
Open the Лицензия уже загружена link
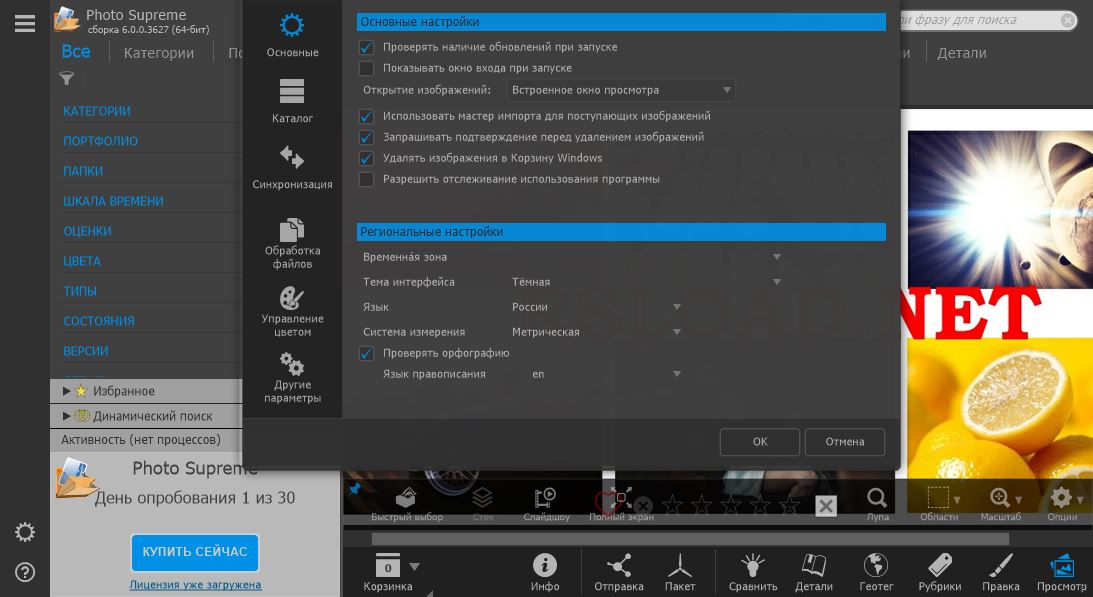point(195,585)
